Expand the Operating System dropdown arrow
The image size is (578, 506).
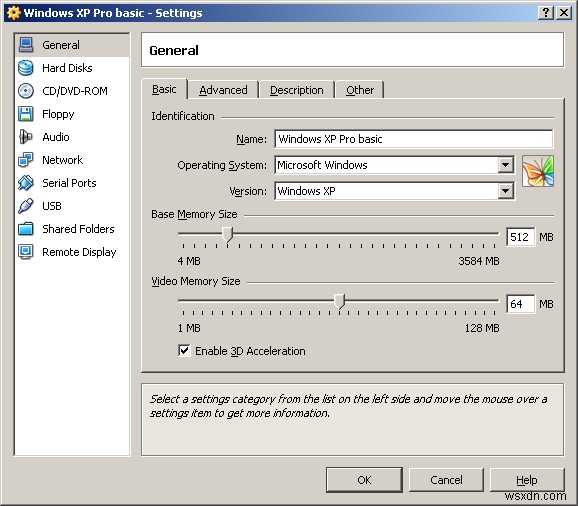[x=505, y=165]
